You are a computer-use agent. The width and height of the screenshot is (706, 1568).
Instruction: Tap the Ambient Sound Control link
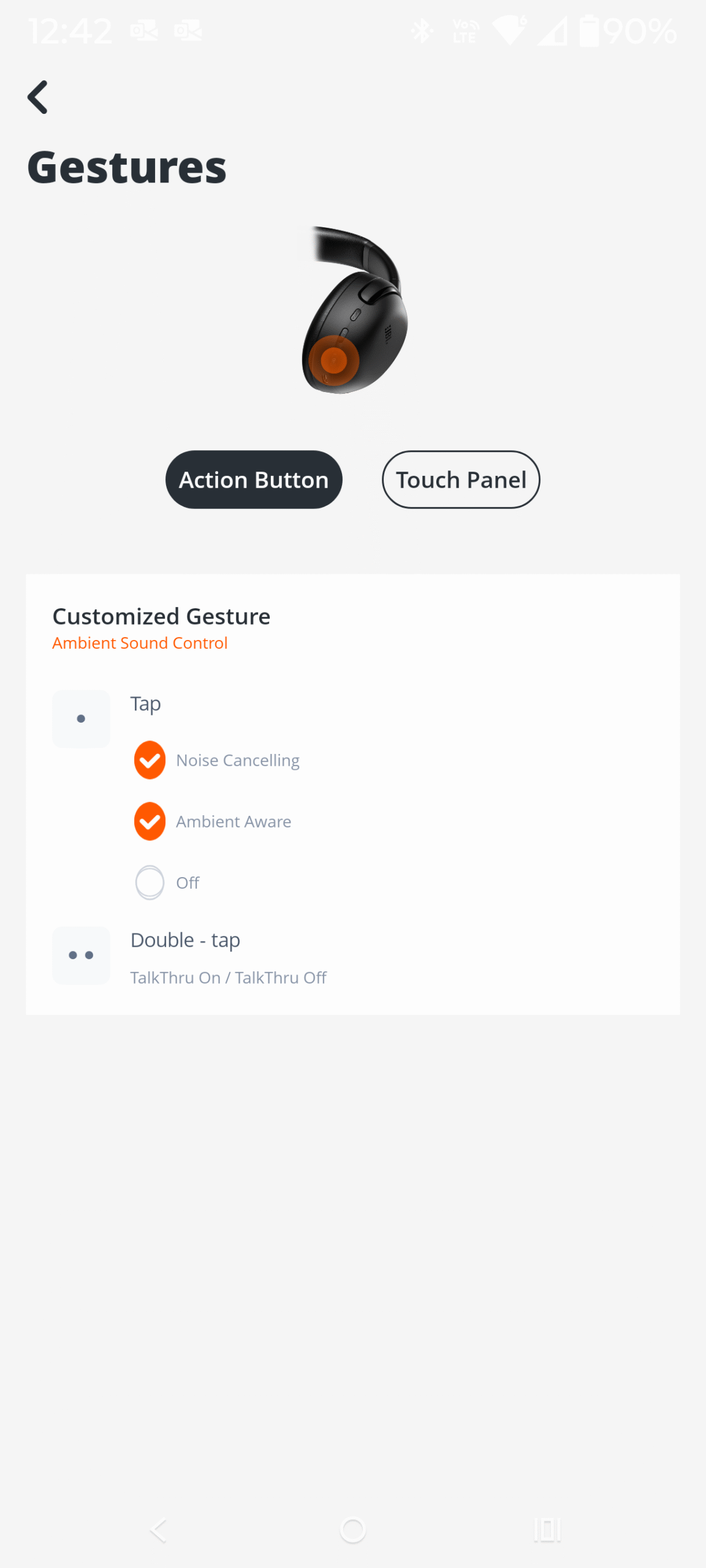click(x=140, y=643)
